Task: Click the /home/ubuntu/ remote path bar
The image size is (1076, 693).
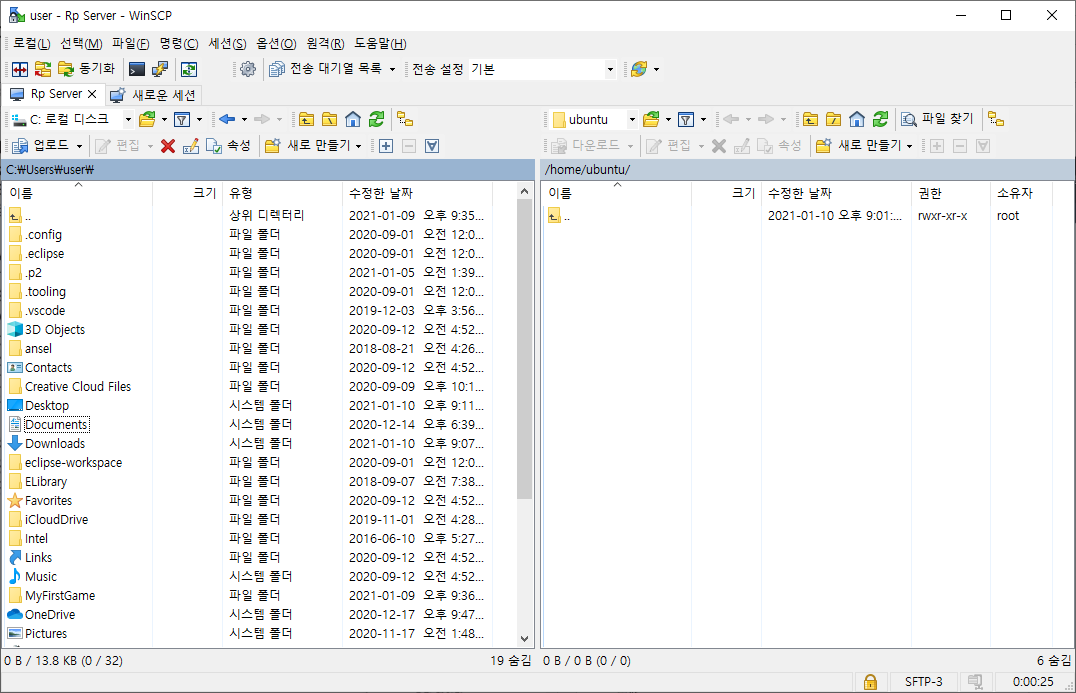Action: [807, 169]
